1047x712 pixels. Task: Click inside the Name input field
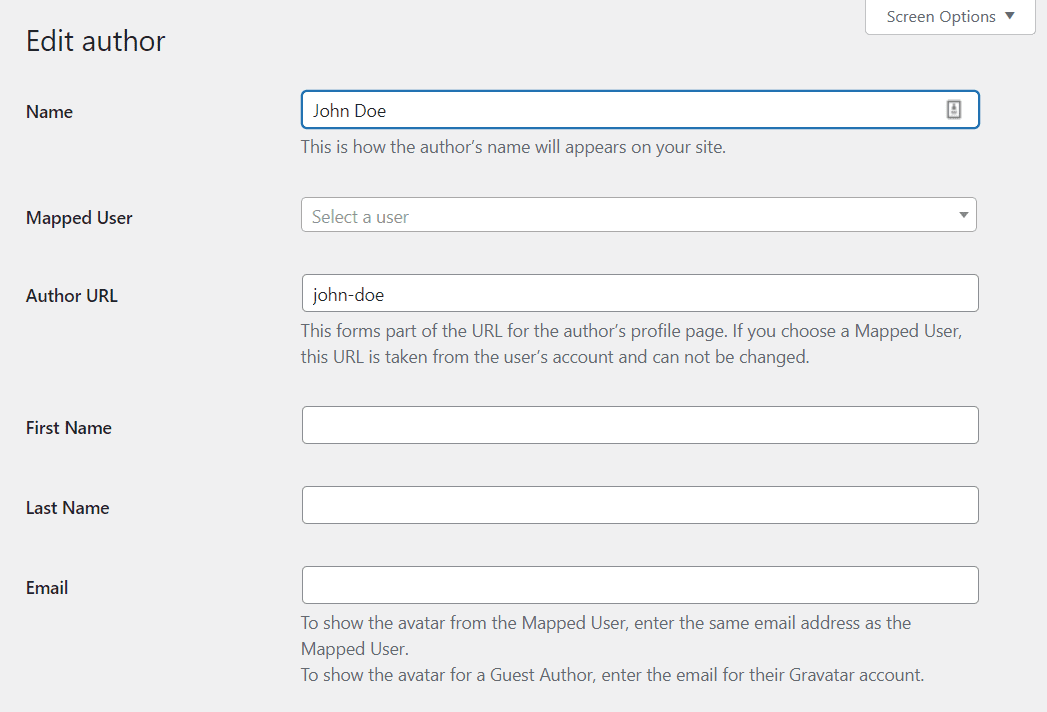click(600, 109)
